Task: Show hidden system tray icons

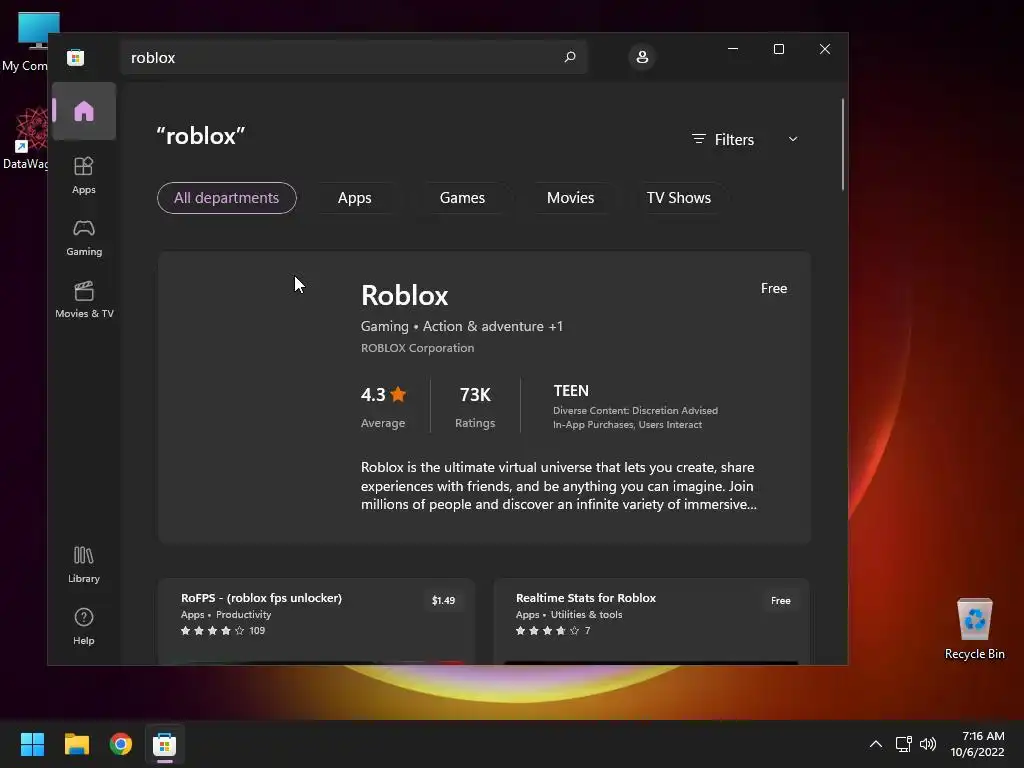Action: point(876,744)
